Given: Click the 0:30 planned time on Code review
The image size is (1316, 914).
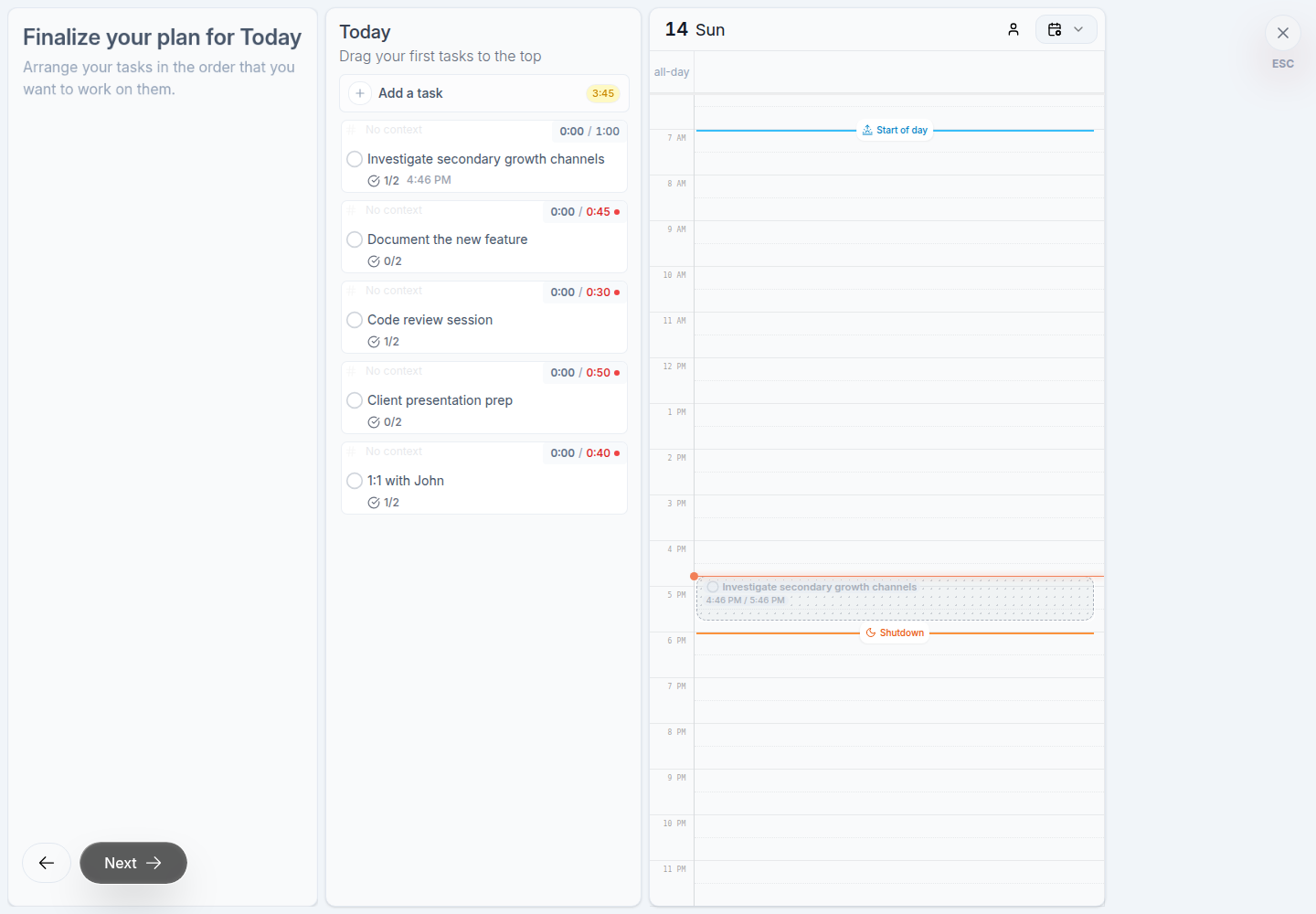Looking at the screenshot, I should click(x=599, y=292).
